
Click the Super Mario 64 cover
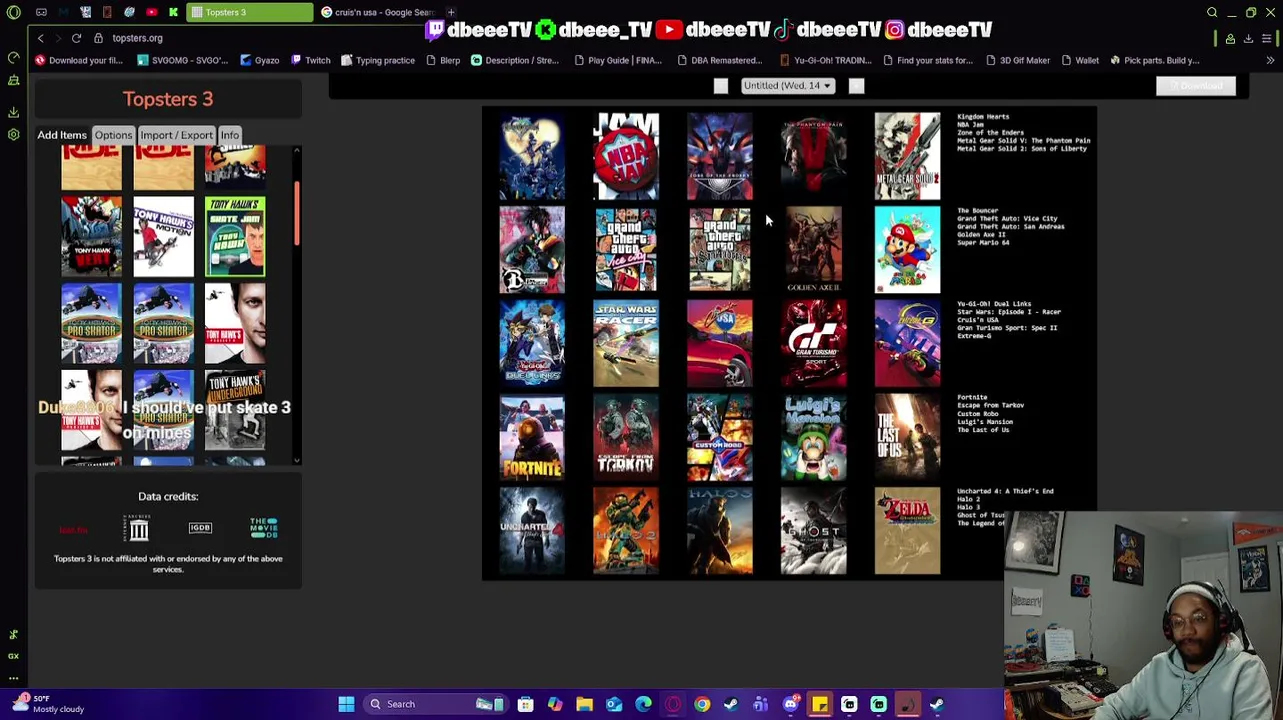click(907, 250)
